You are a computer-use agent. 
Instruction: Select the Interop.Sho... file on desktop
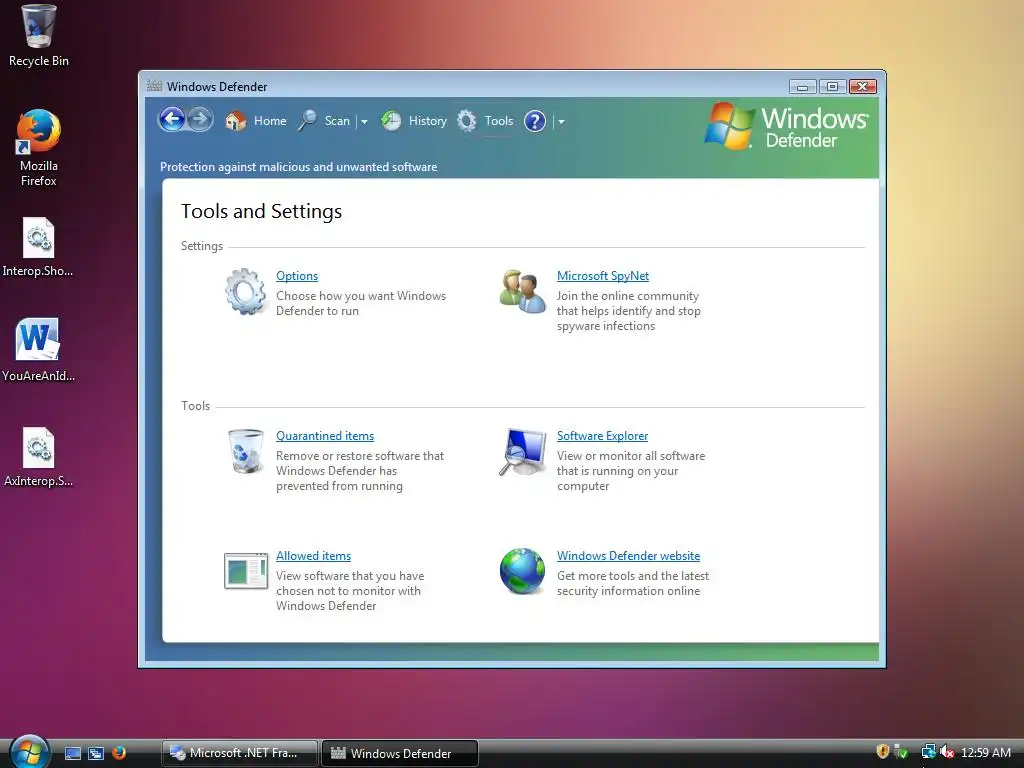[x=38, y=247]
